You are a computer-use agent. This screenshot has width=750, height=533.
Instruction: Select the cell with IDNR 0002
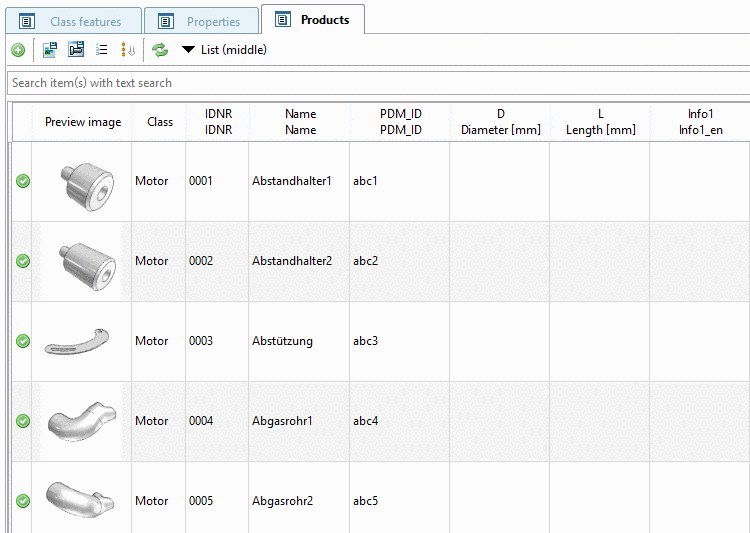(217, 261)
